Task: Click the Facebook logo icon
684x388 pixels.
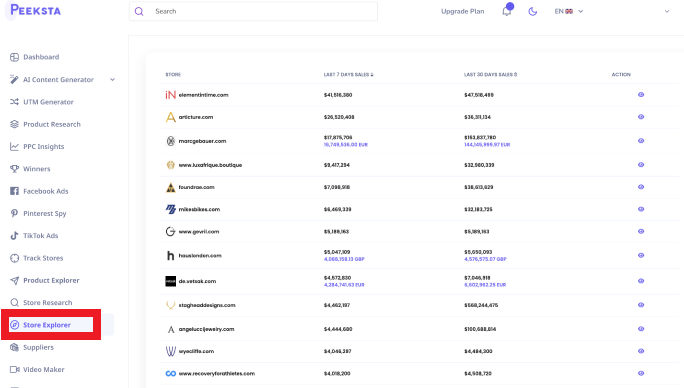Action: pos(14,191)
